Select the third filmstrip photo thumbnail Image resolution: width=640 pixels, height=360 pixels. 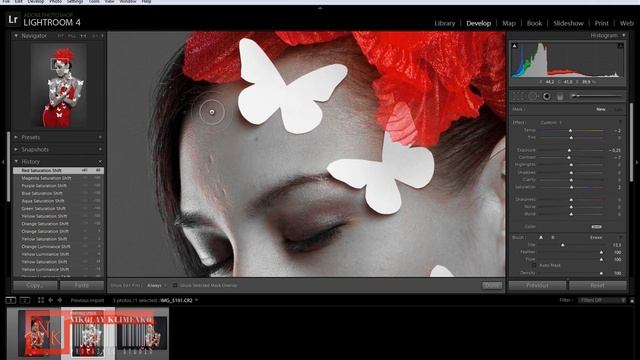pos(142,333)
